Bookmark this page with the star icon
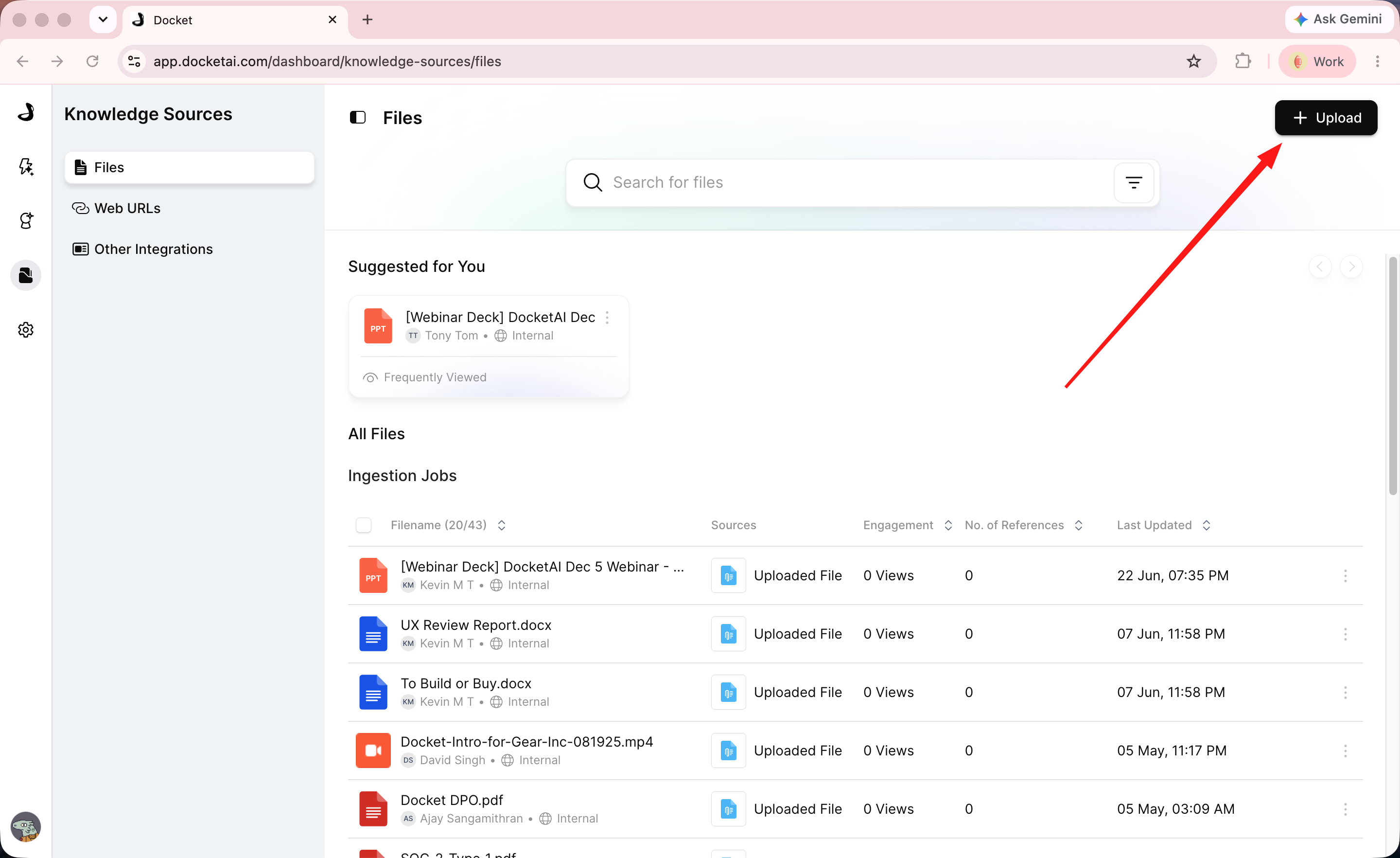 tap(1194, 61)
